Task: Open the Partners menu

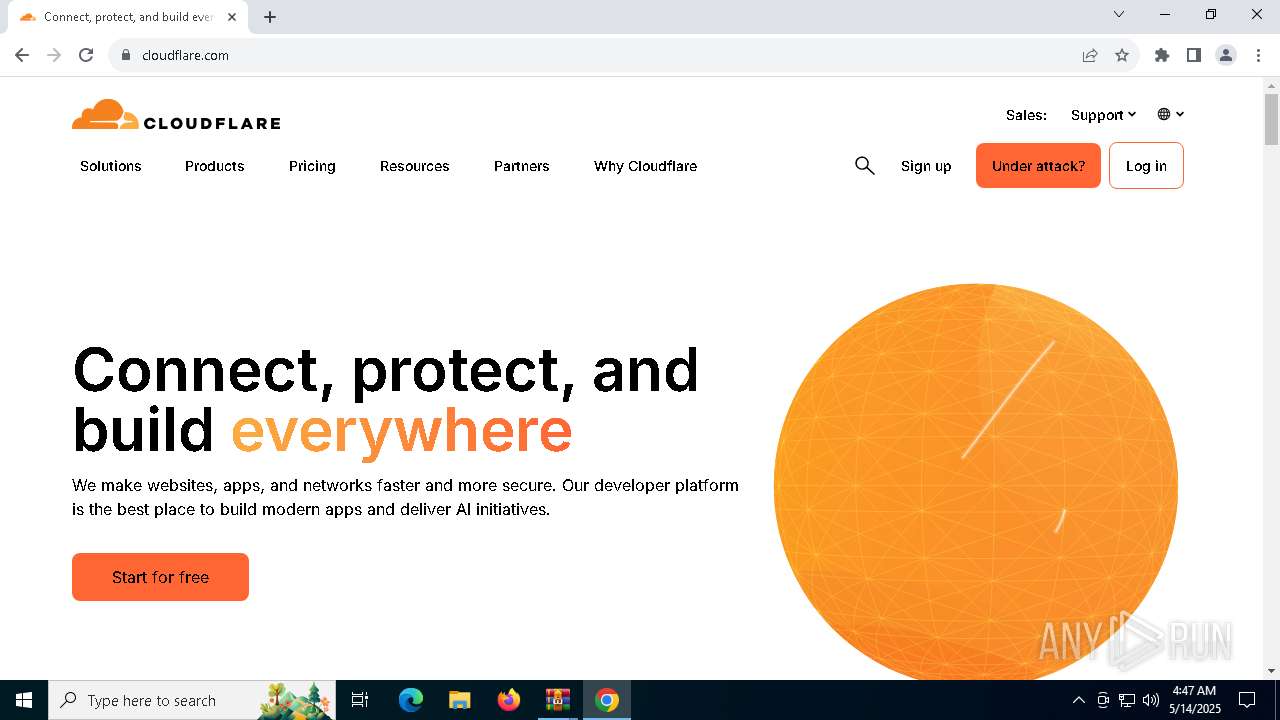Action: (x=522, y=166)
